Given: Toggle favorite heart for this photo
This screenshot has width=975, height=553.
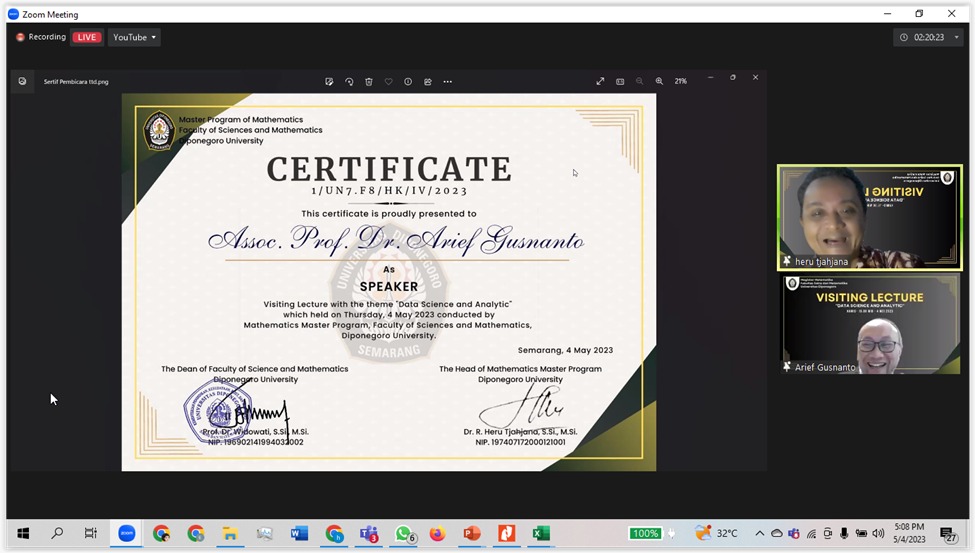Looking at the screenshot, I should point(389,81).
